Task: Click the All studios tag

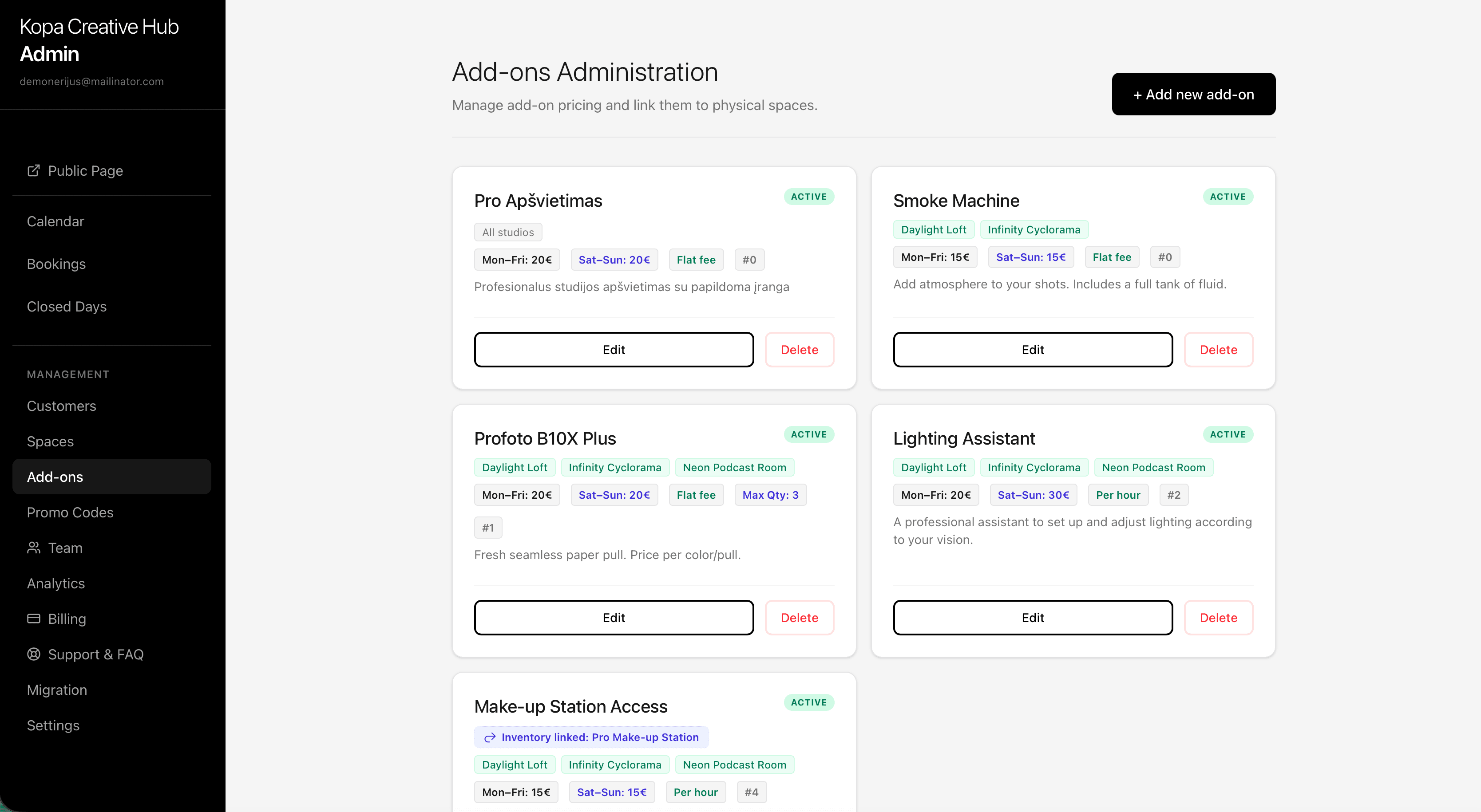Action: [508, 232]
